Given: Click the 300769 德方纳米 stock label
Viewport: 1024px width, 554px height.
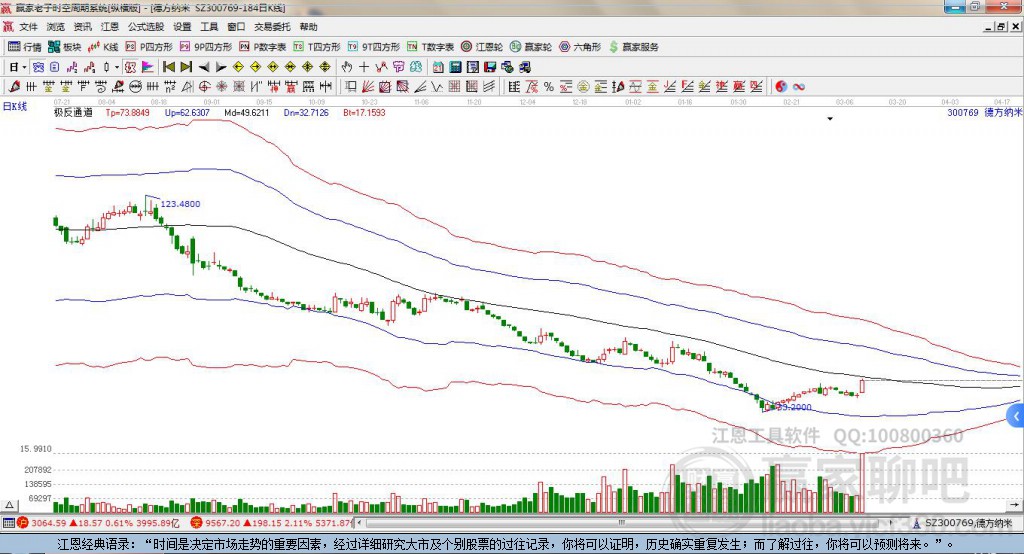Looking at the screenshot, I should 984,112.
